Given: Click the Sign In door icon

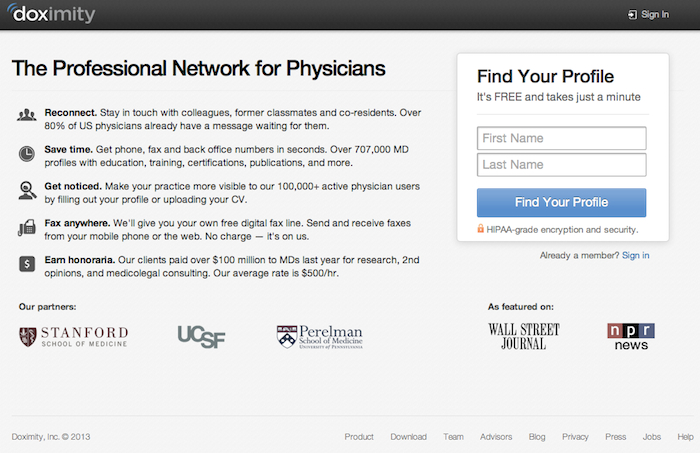Looking at the screenshot, I should tap(632, 15).
